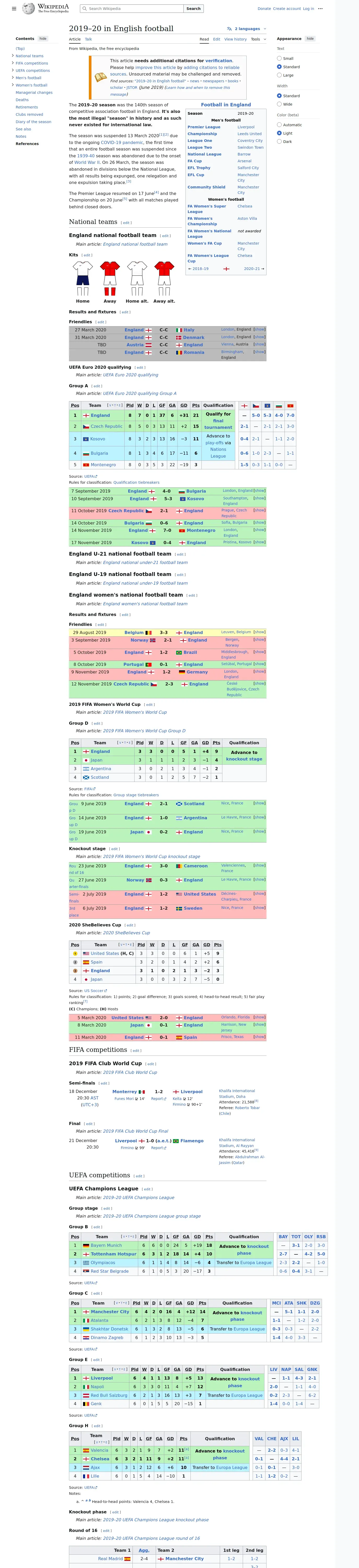The height and width of the screenshot is (1568, 359).
Task: Open Report link for Monterrey vs Liverpool match
Action: pos(159,1099)
